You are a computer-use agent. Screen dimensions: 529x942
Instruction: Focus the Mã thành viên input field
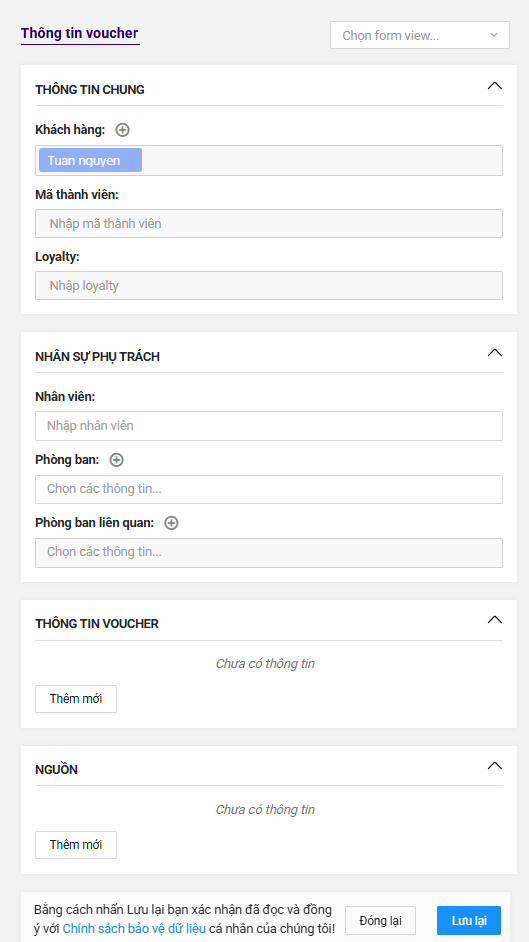(269, 223)
